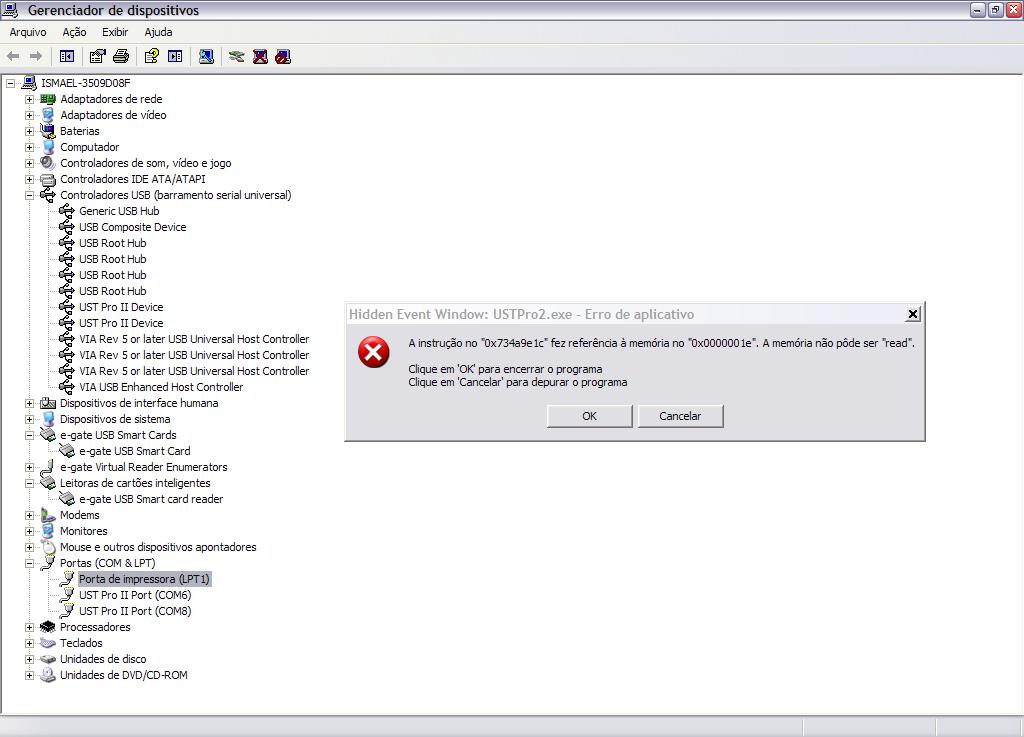The image size is (1024, 737).
Task: Open the Ajuda menu
Action: (x=158, y=32)
